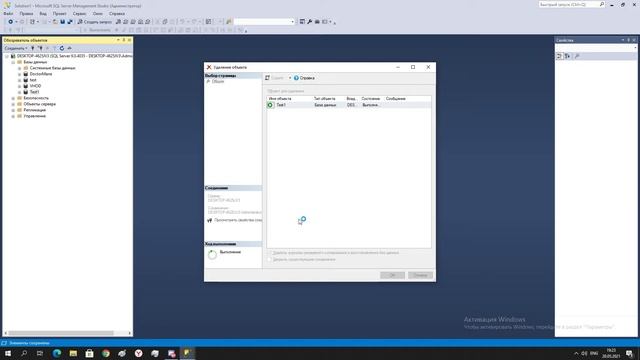The image size is (640, 360).
Task: Click the Состояние column header
Action: pyautogui.click(x=371, y=99)
